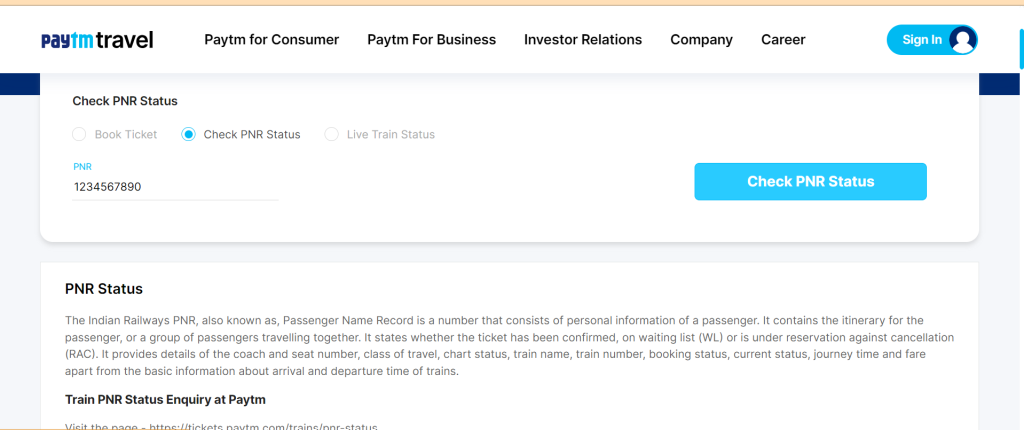Click the Train PNR Status Enquiry at Paytm heading
This screenshot has height=430, width=1024.
pyautogui.click(x=165, y=399)
